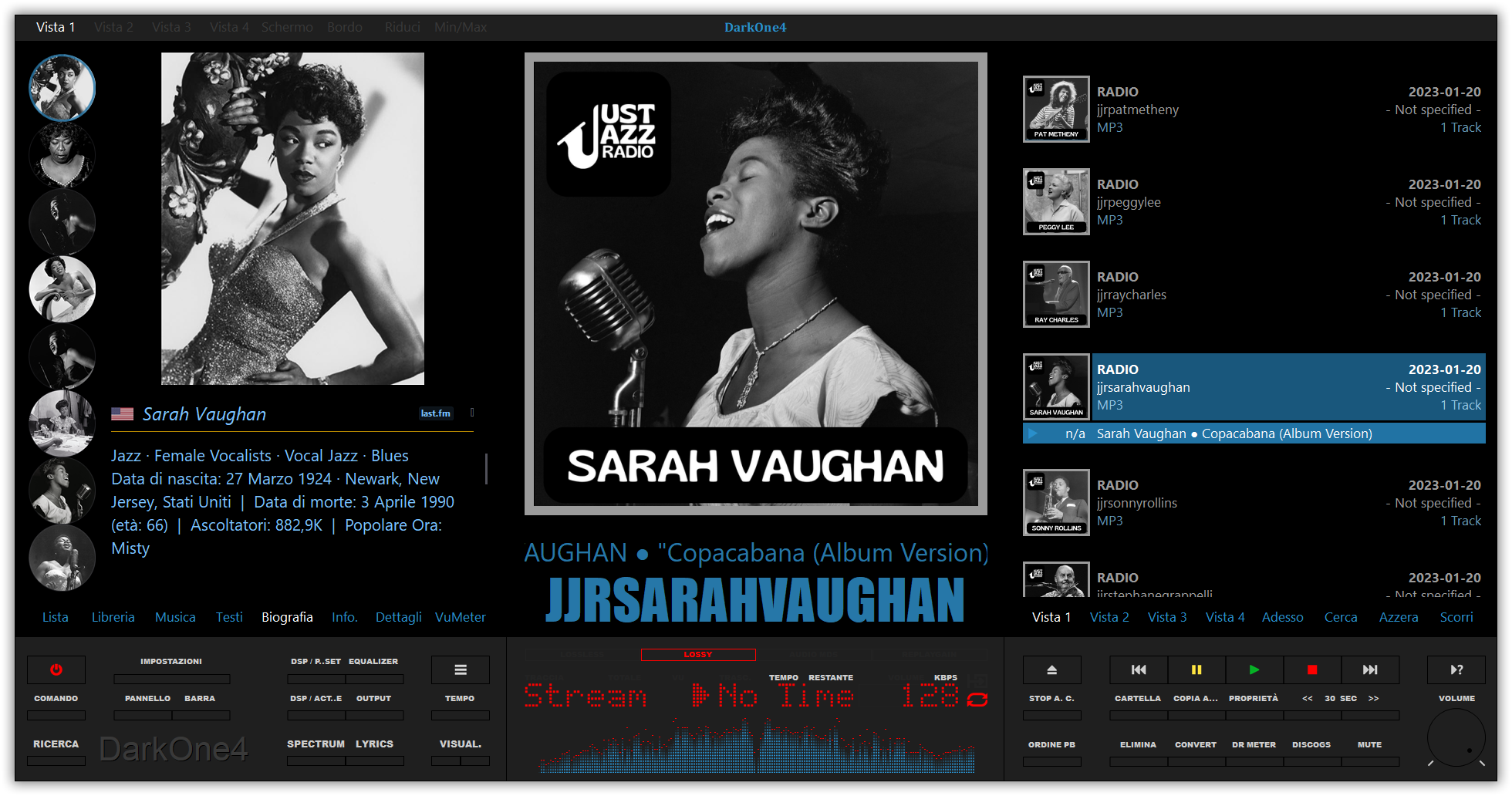Viewport: 1512px width, 796px height.
Task: Adjust the round Volume knob
Action: pyautogui.click(x=1456, y=738)
